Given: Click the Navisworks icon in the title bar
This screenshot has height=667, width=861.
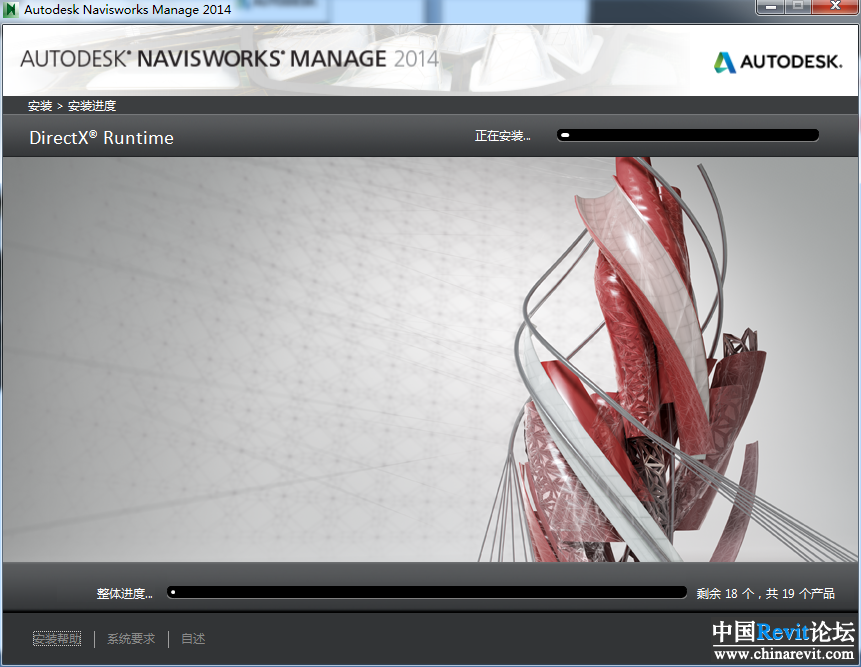Looking at the screenshot, I should (x=11, y=10).
